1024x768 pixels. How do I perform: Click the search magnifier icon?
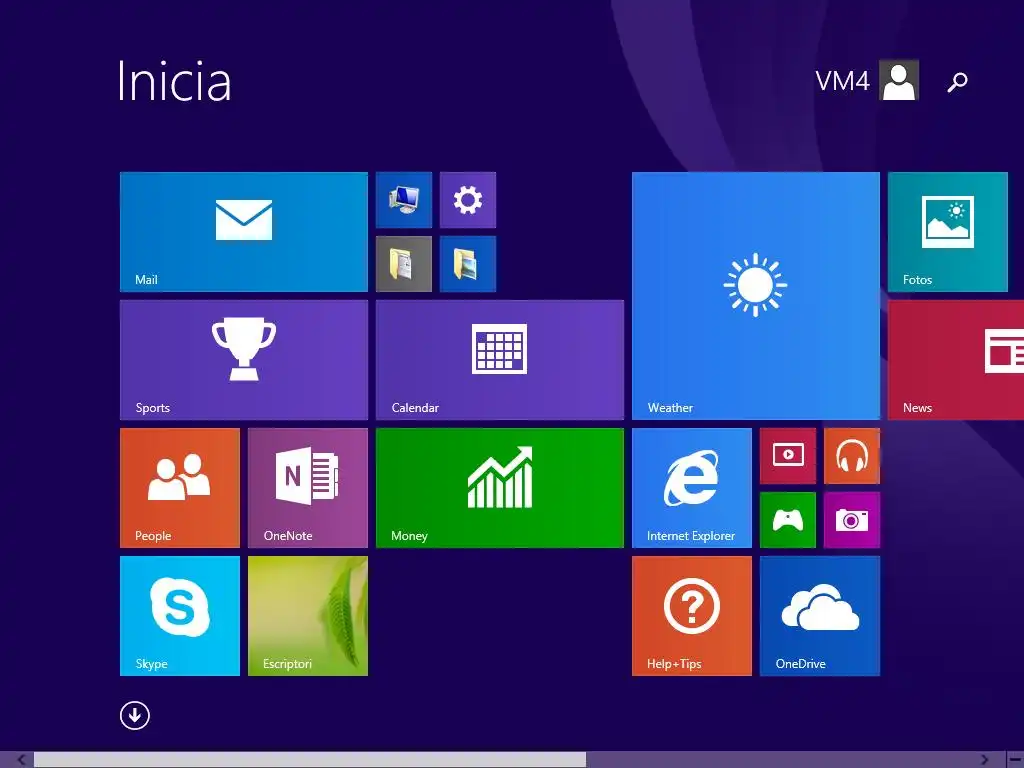pos(957,82)
